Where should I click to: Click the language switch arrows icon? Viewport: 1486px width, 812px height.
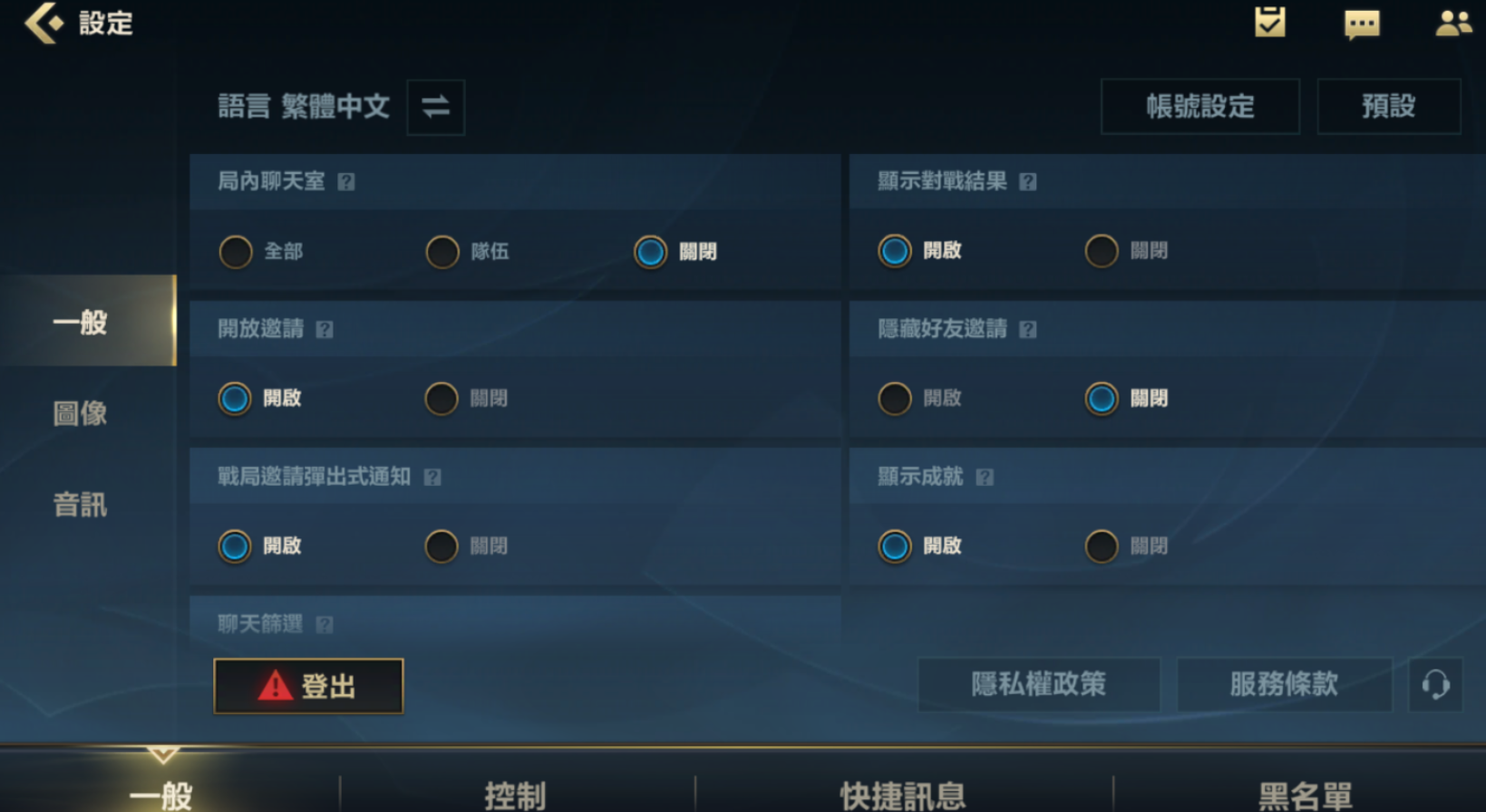[x=435, y=107]
